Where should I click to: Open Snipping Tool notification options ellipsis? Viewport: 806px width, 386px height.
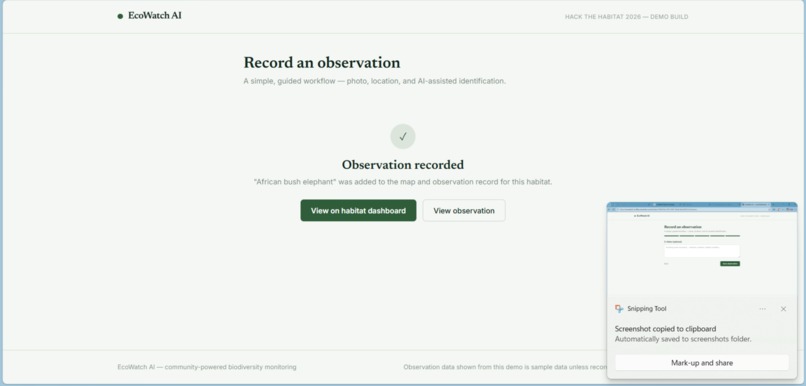coord(762,309)
